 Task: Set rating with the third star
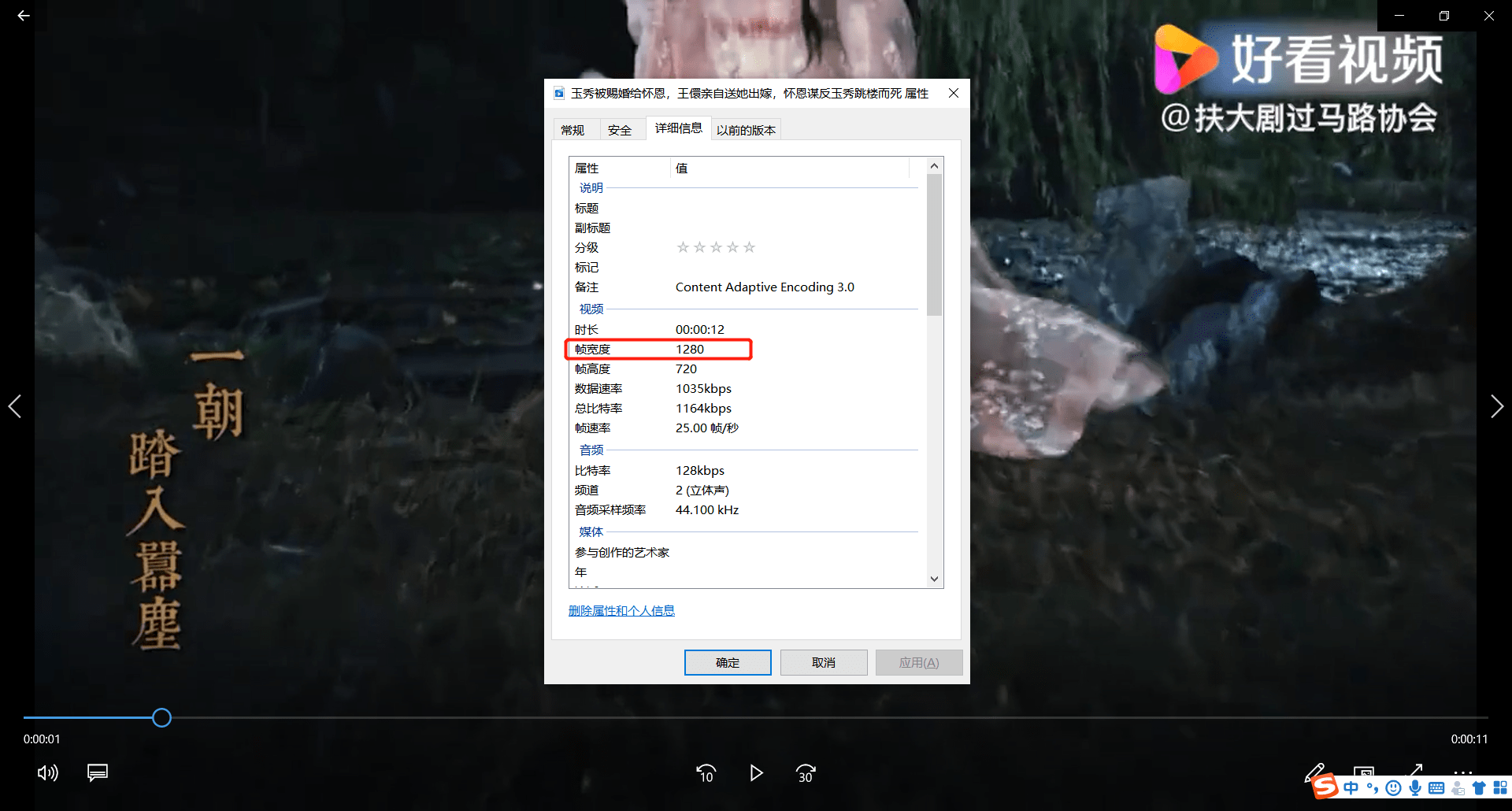click(x=716, y=247)
